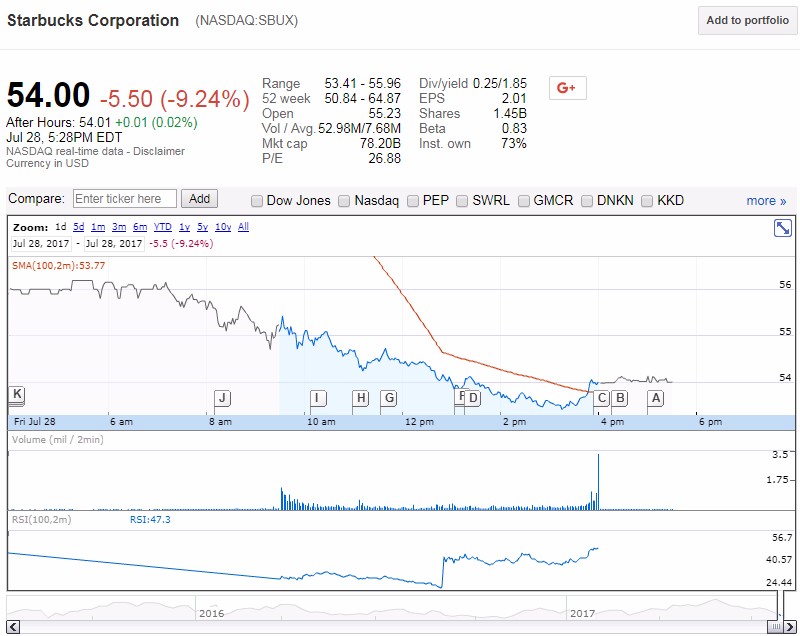Set chart zoom range to YTD
Viewport: 800px width, 636px height.
click(162, 227)
